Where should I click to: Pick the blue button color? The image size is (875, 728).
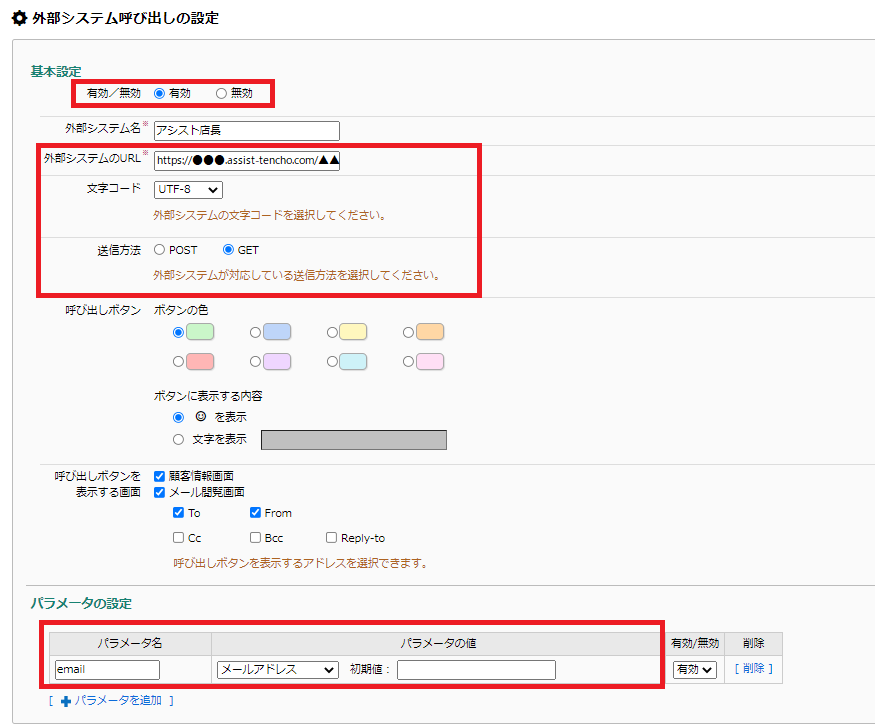tap(277, 332)
